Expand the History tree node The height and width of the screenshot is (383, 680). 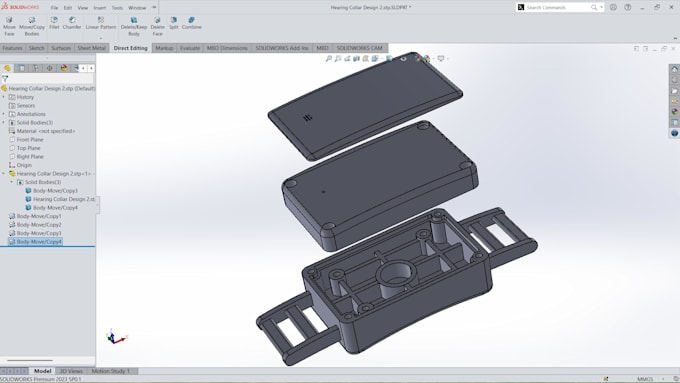3,97
